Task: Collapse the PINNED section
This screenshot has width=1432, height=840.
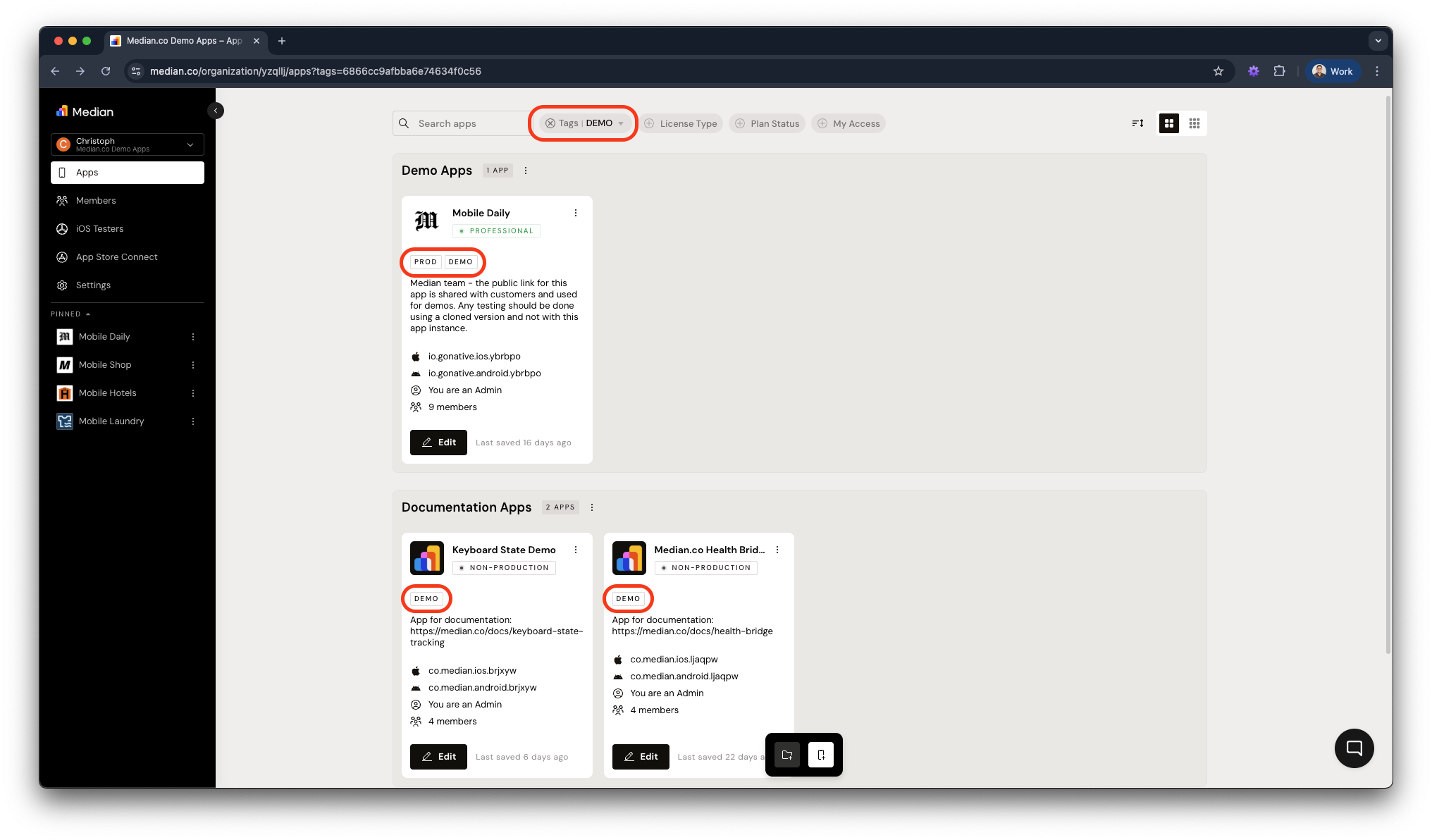Action: (70, 314)
